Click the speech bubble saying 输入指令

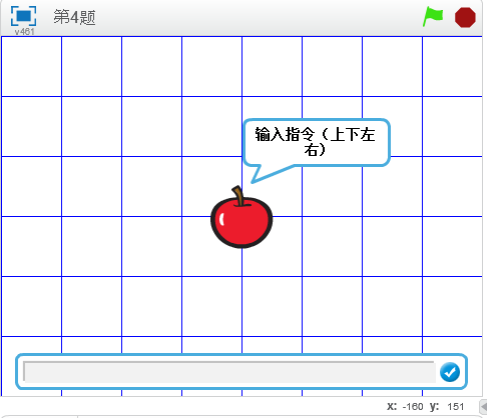click(x=316, y=142)
